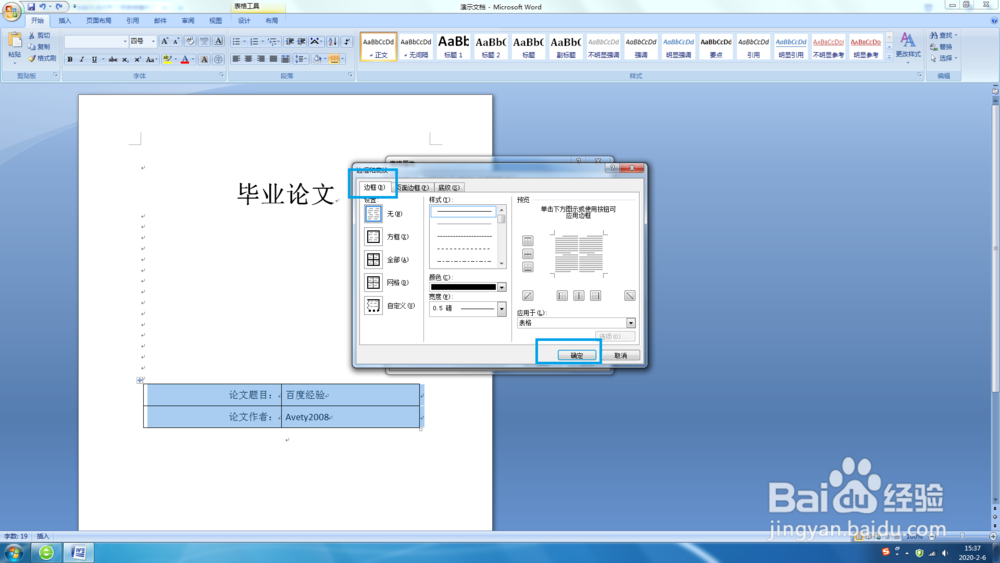The height and width of the screenshot is (563, 1000).
Task: Open the References (引用) ribbon tab
Action: tap(133, 21)
